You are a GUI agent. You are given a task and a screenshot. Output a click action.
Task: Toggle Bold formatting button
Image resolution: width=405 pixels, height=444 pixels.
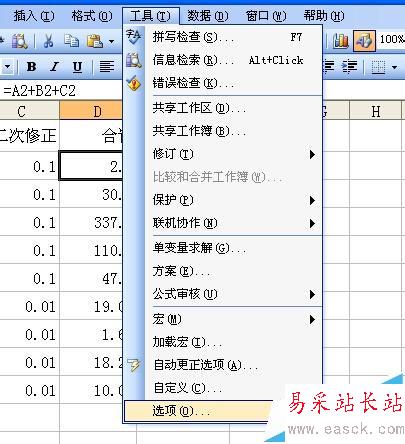click(x=32, y=67)
